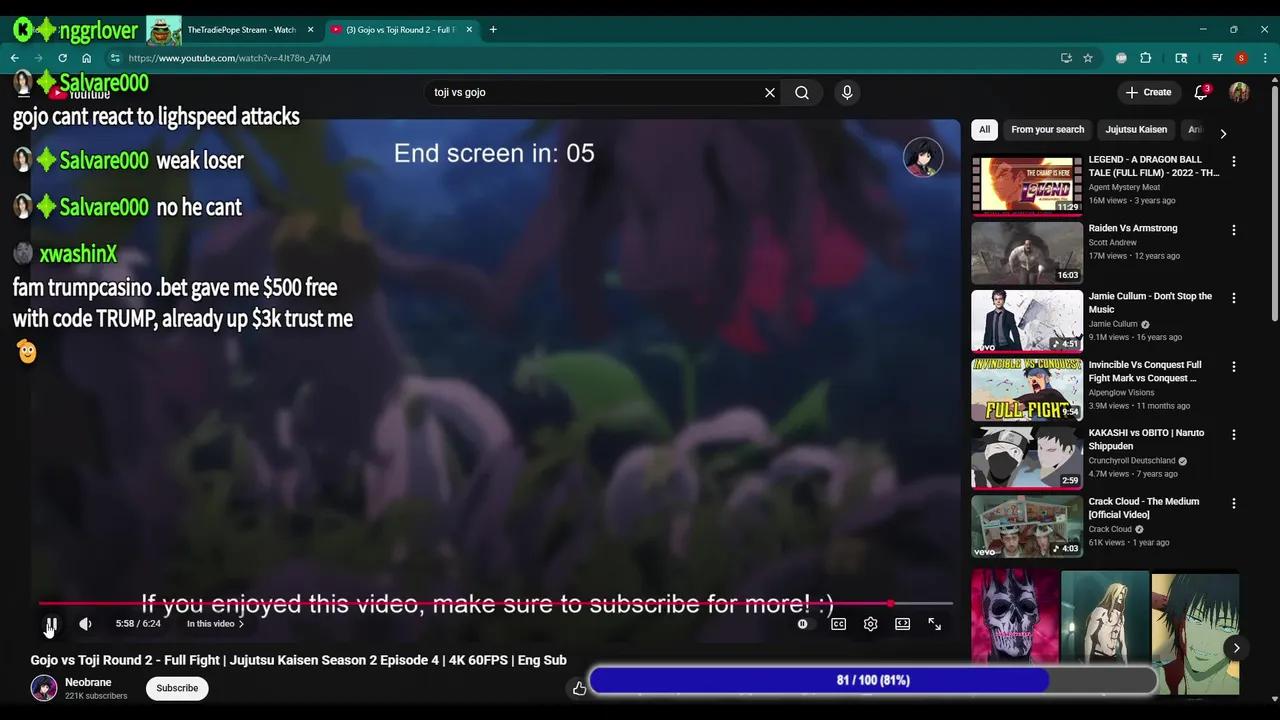Enter fullscreen mode on the video
This screenshot has height=720, width=1280.
[x=934, y=624]
